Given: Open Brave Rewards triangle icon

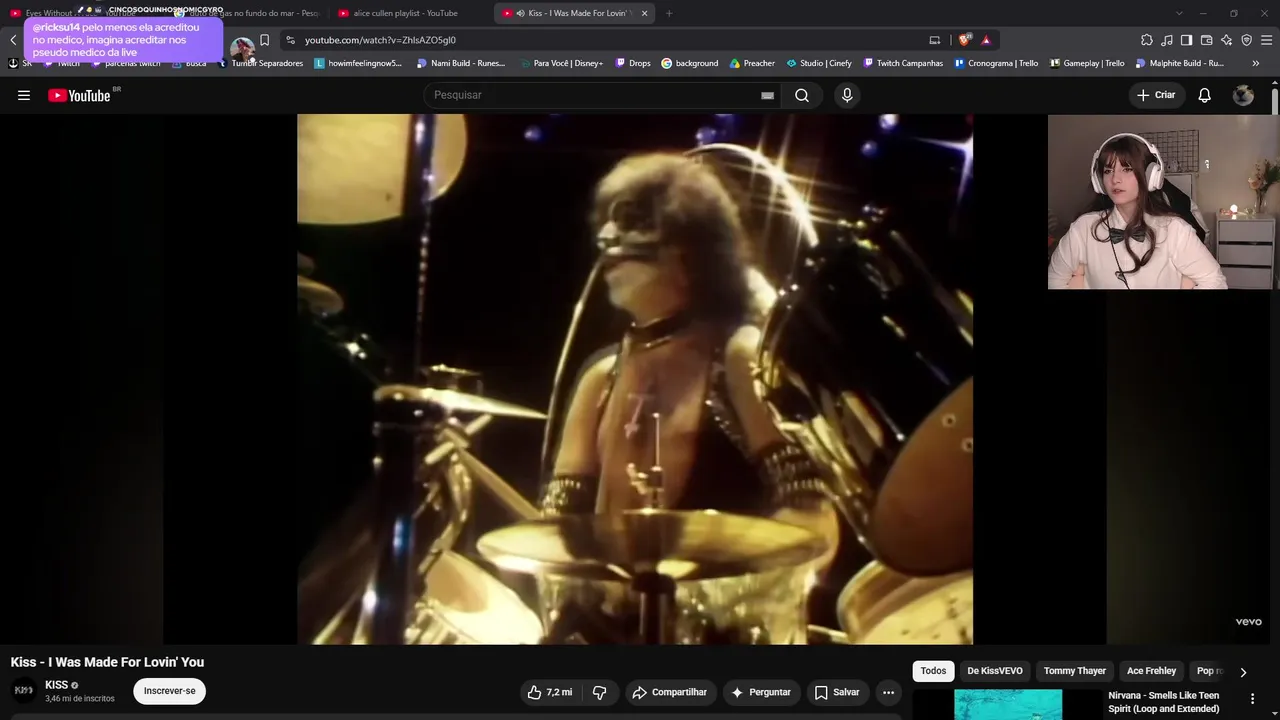Looking at the screenshot, I should point(986,40).
